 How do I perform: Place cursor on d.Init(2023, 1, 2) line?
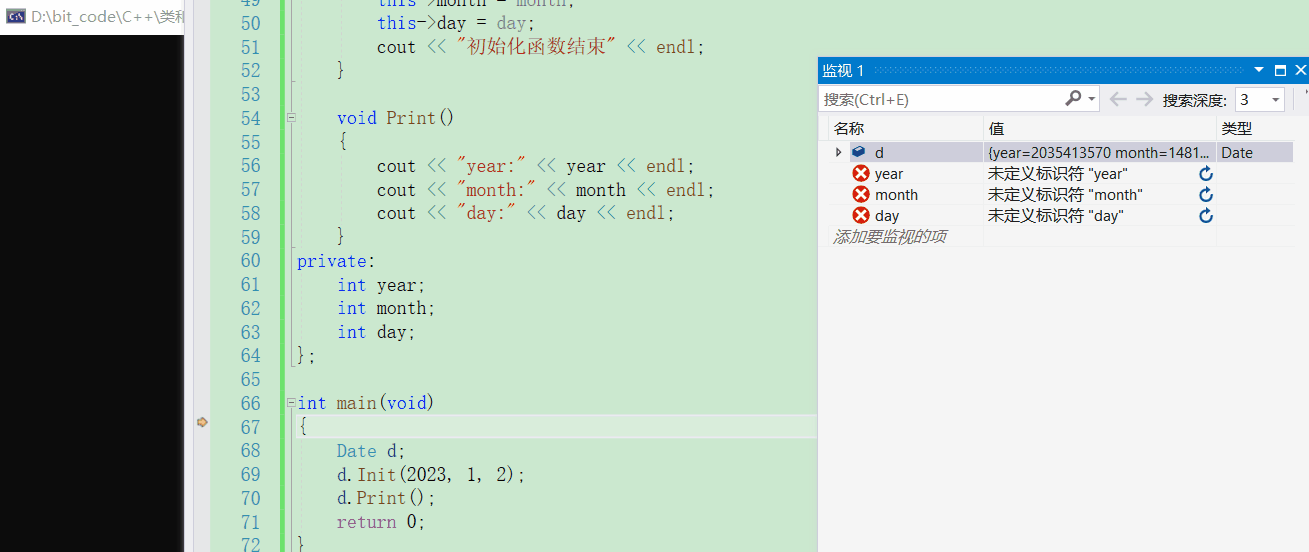[431, 474]
